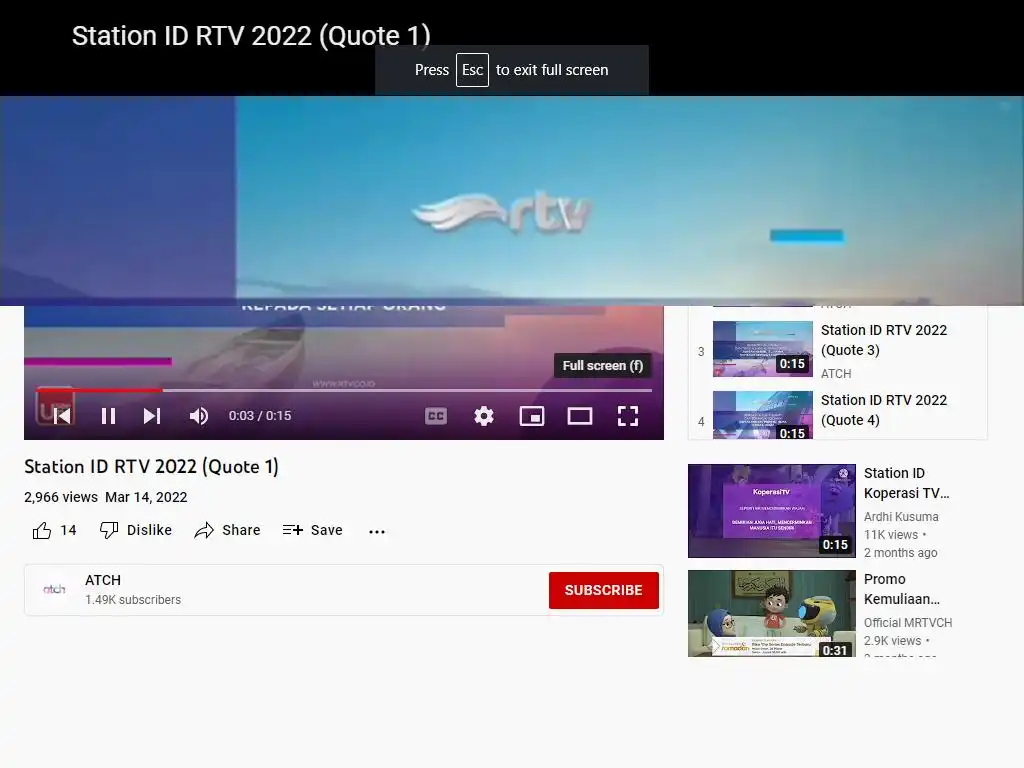The image size is (1024, 768).
Task: Visit Ardhi Kusuma channel
Action: (901, 517)
